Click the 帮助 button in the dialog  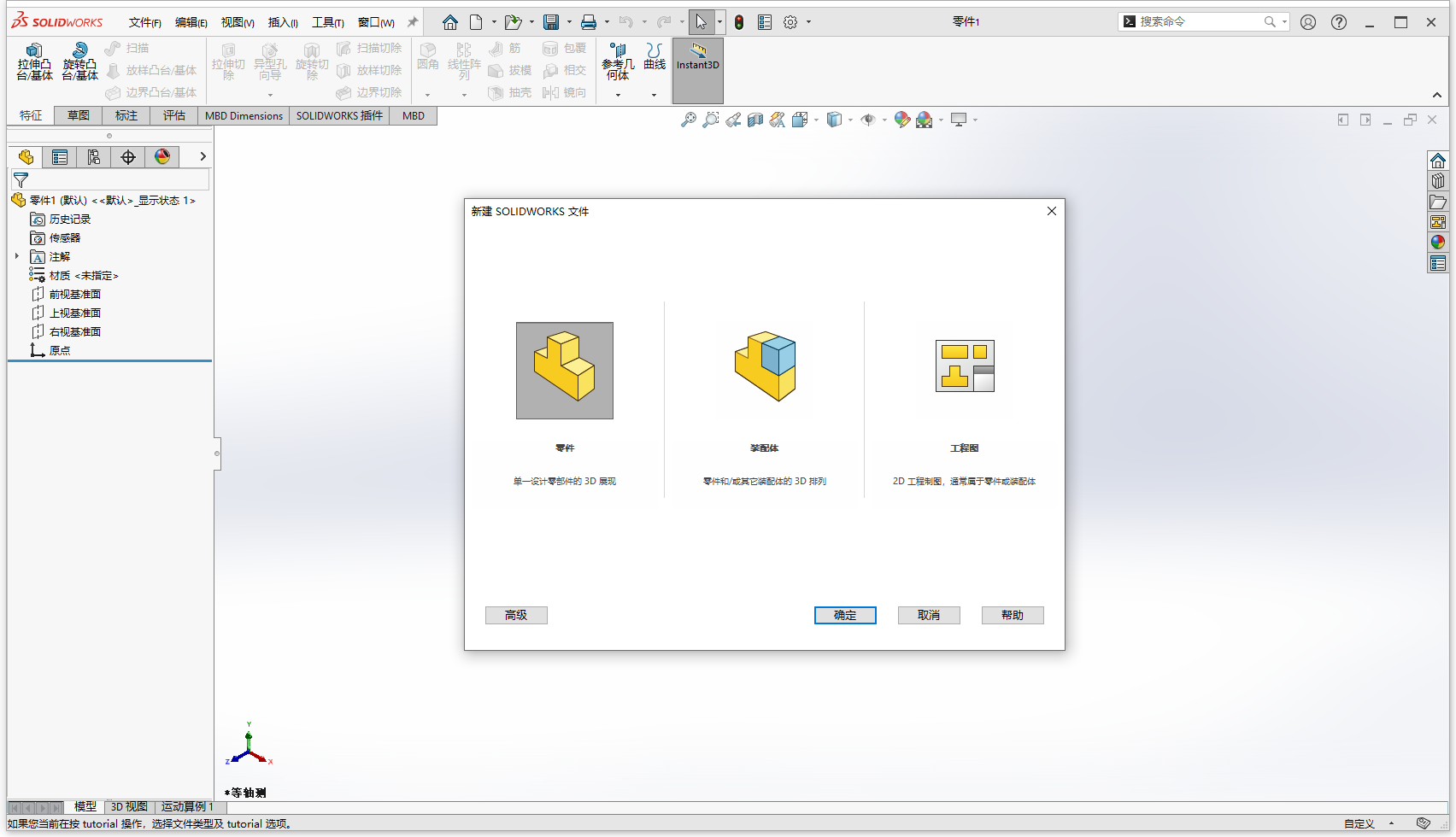coord(1013,615)
